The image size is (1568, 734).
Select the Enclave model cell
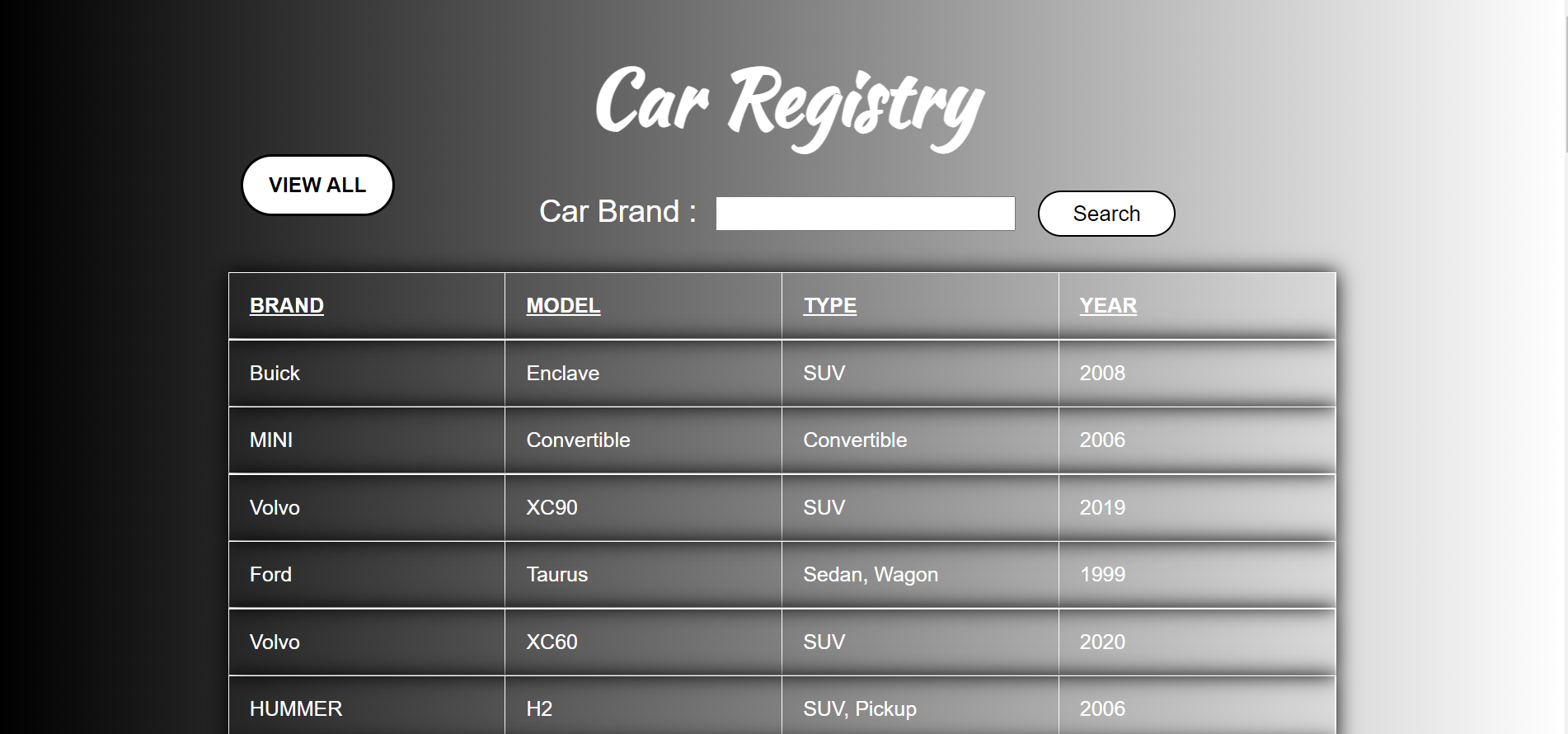[x=643, y=373]
